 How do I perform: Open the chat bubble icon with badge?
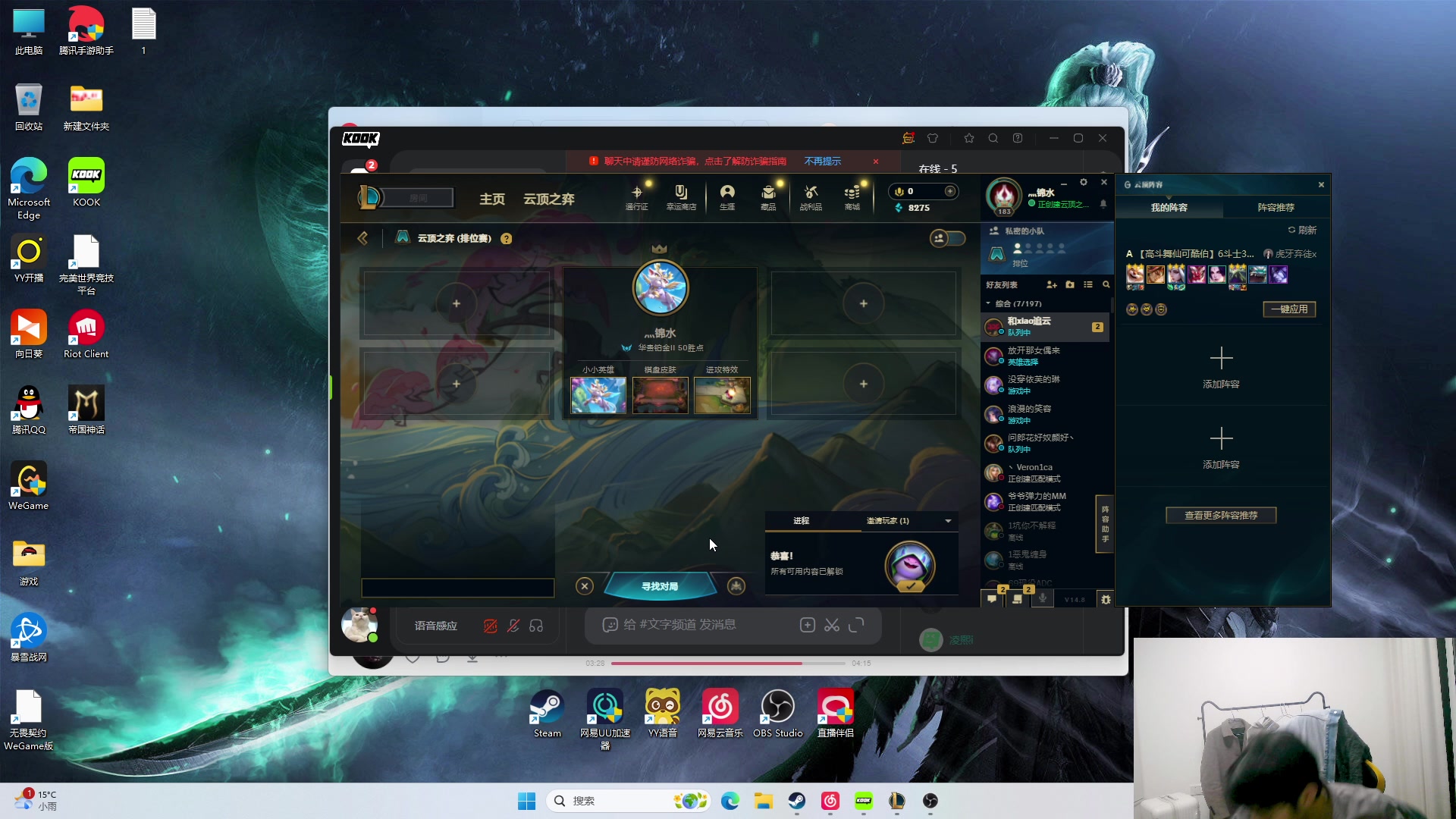[x=992, y=598]
